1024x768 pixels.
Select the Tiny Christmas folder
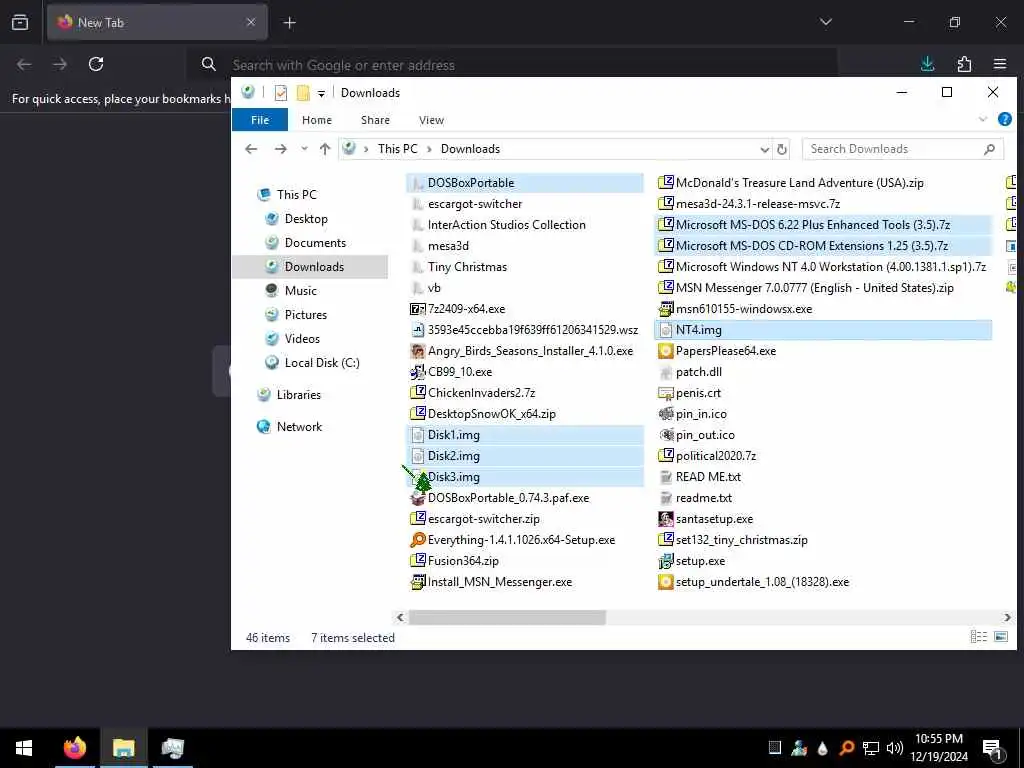coord(467,267)
